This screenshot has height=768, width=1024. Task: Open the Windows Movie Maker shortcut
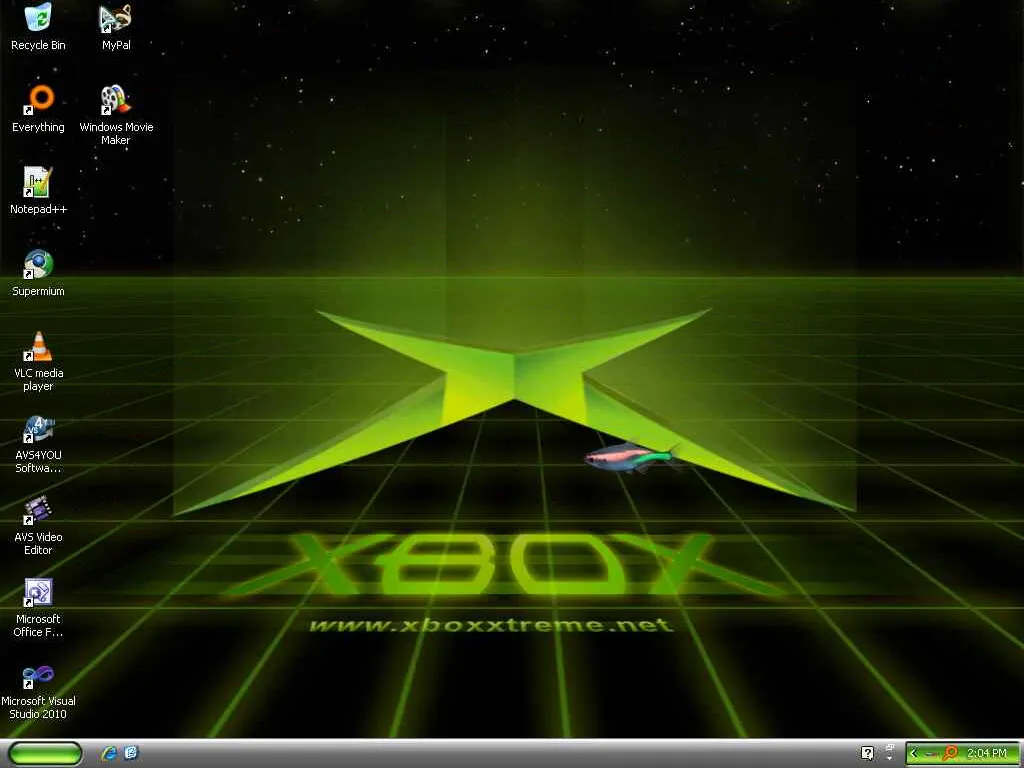click(116, 114)
